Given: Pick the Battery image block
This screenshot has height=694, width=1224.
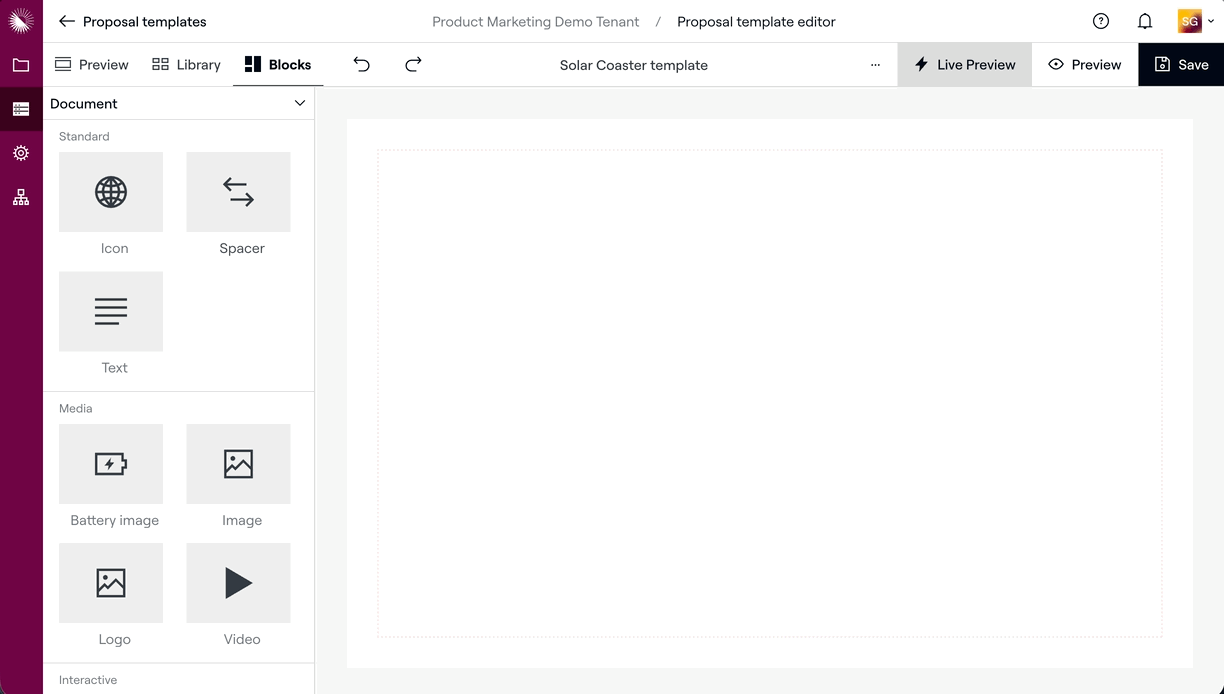Looking at the screenshot, I should coord(111,464).
